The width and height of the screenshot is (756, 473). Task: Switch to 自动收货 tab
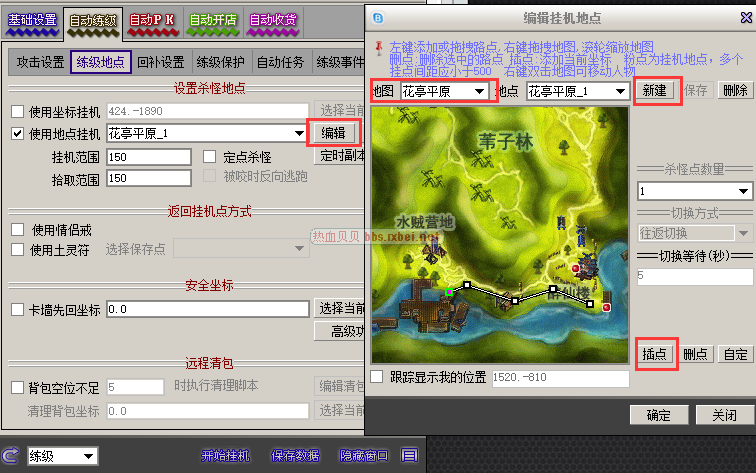pyautogui.click(x=273, y=22)
